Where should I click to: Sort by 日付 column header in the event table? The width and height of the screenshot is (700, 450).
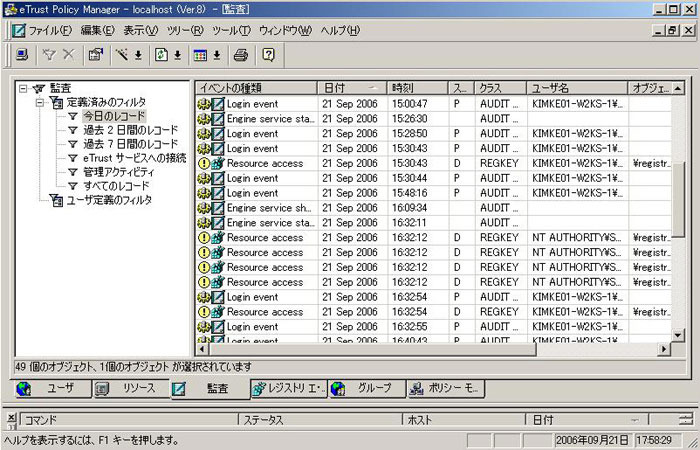(x=352, y=88)
